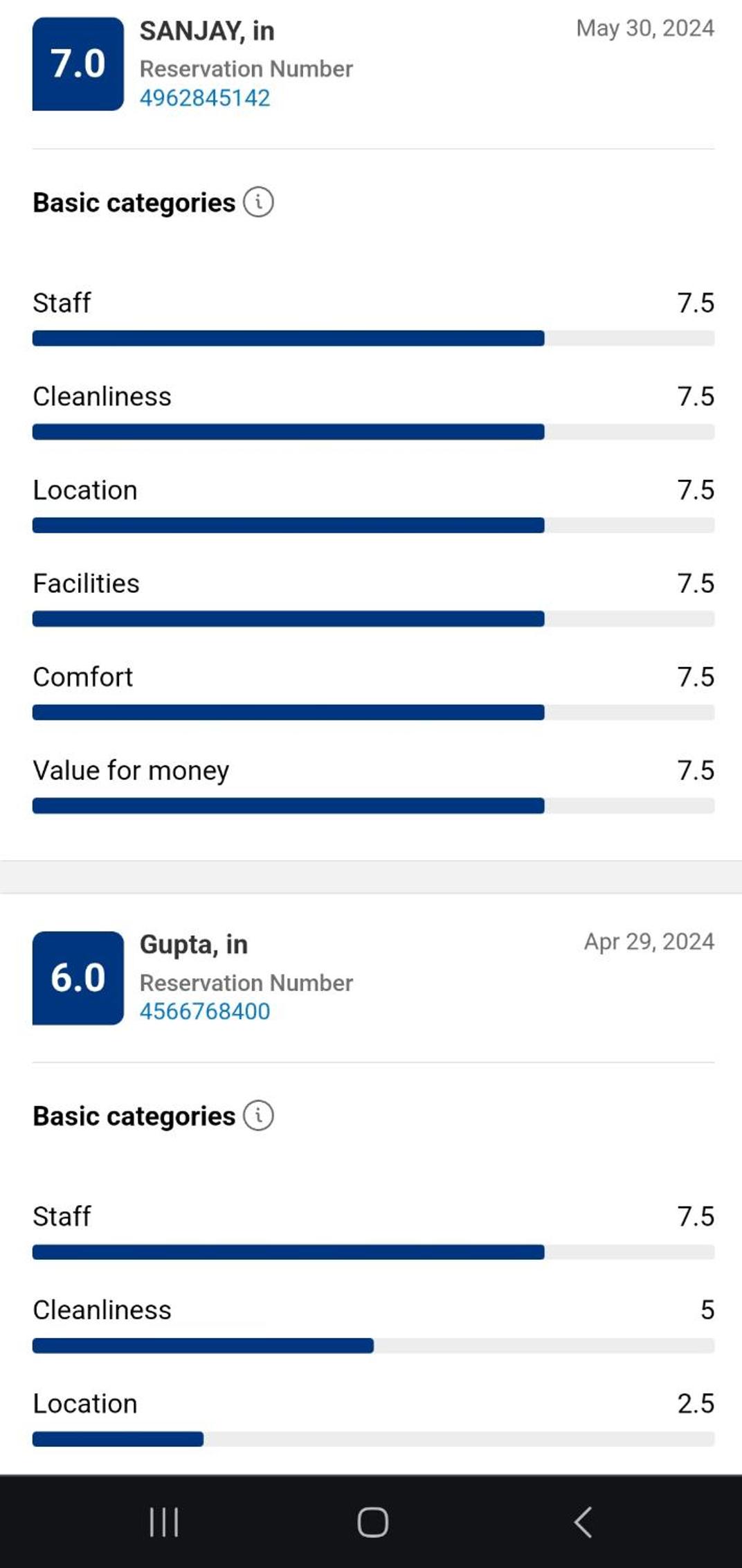Click SANJAY's Value for money bar
Image resolution: width=742 pixels, height=1568 pixels.
pos(373,805)
